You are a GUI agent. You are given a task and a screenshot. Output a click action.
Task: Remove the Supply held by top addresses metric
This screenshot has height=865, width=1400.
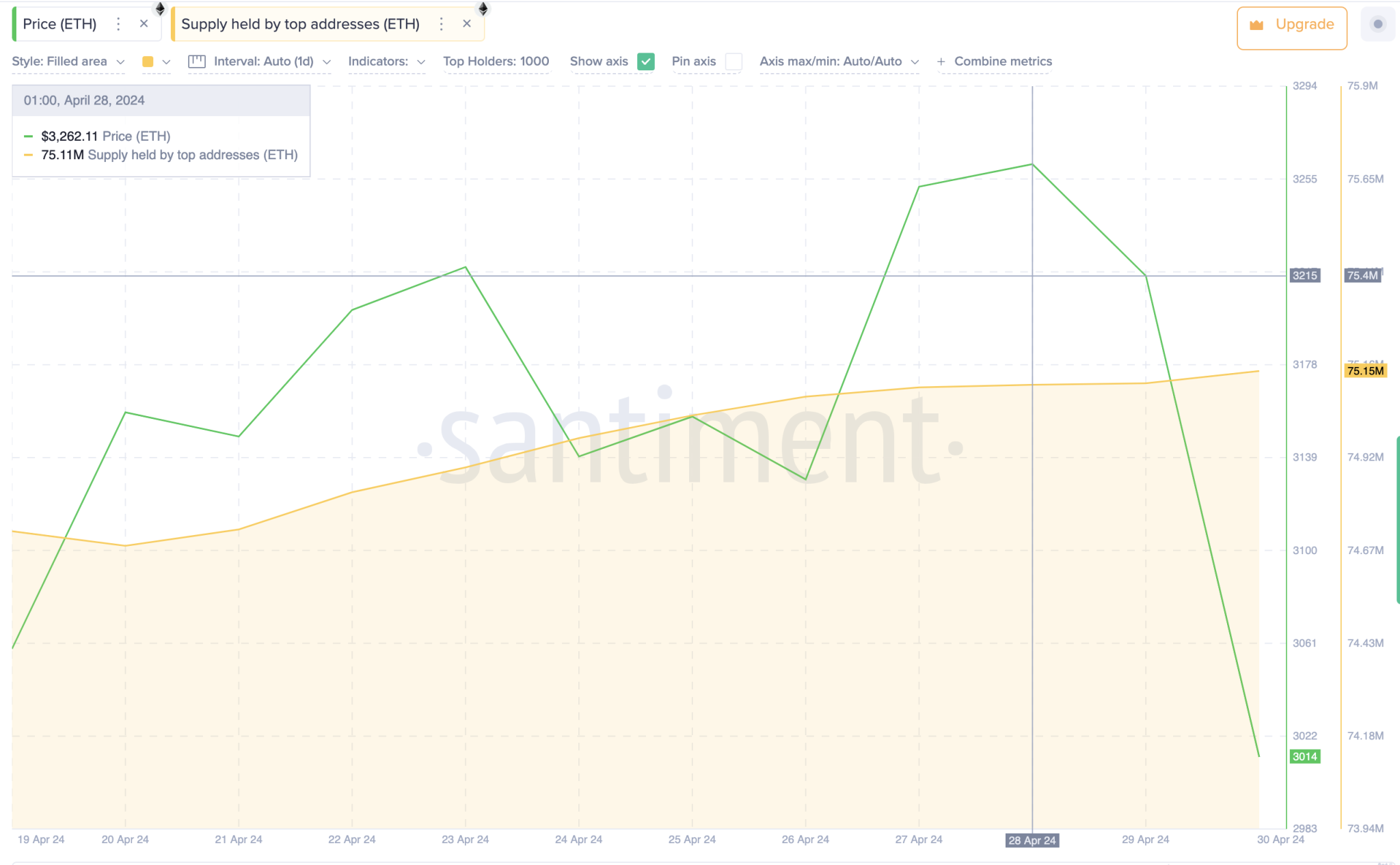point(467,23)
